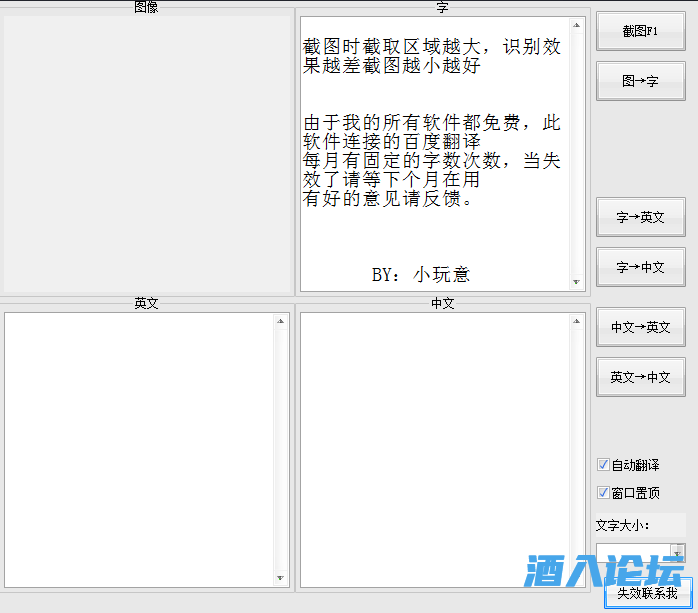Click inside the 英文 text area
Viewport: 698px width, 613px height.
pyautogui.click(x=140, y=450)
